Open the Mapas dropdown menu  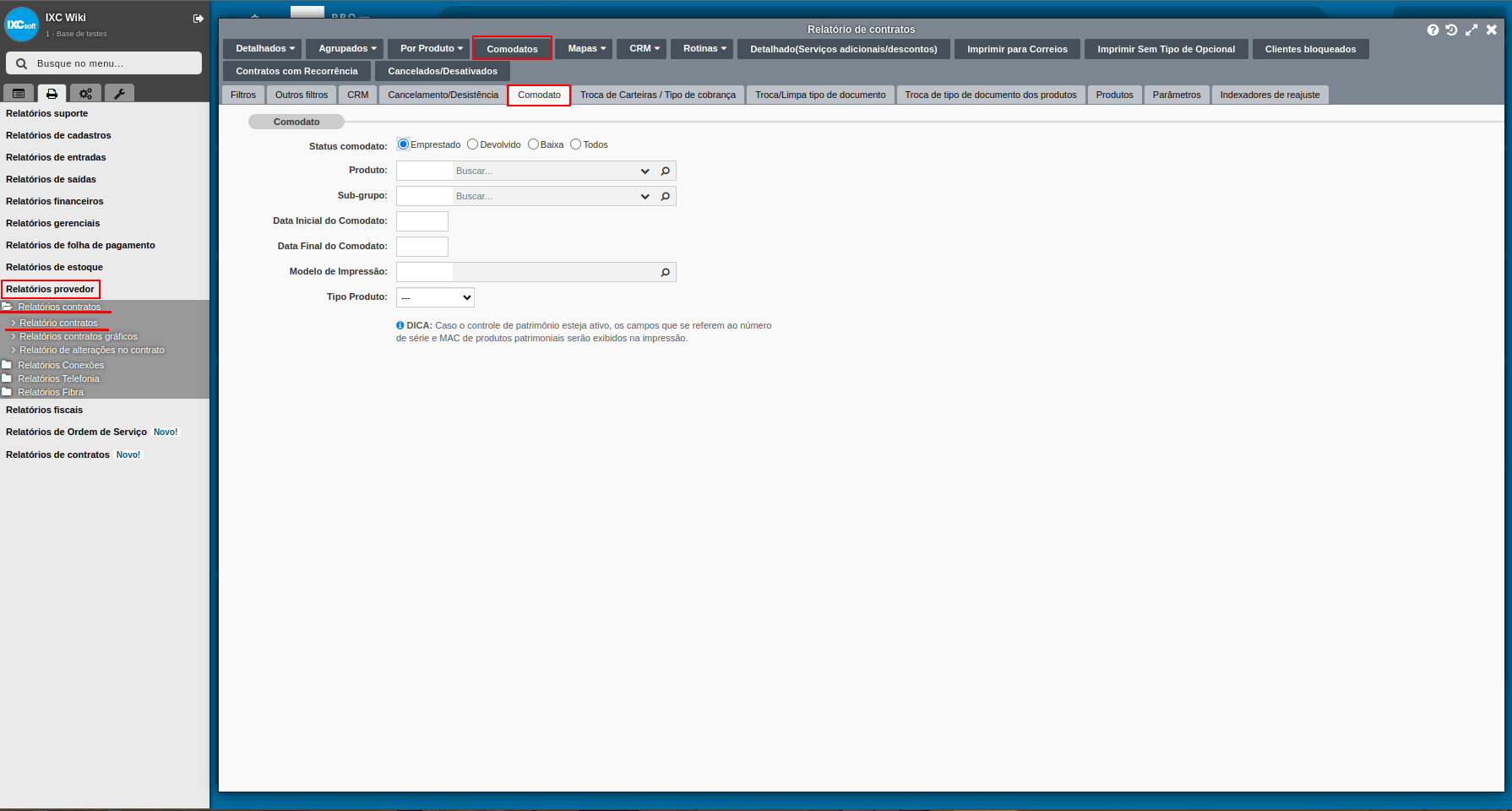click(584, 49)
